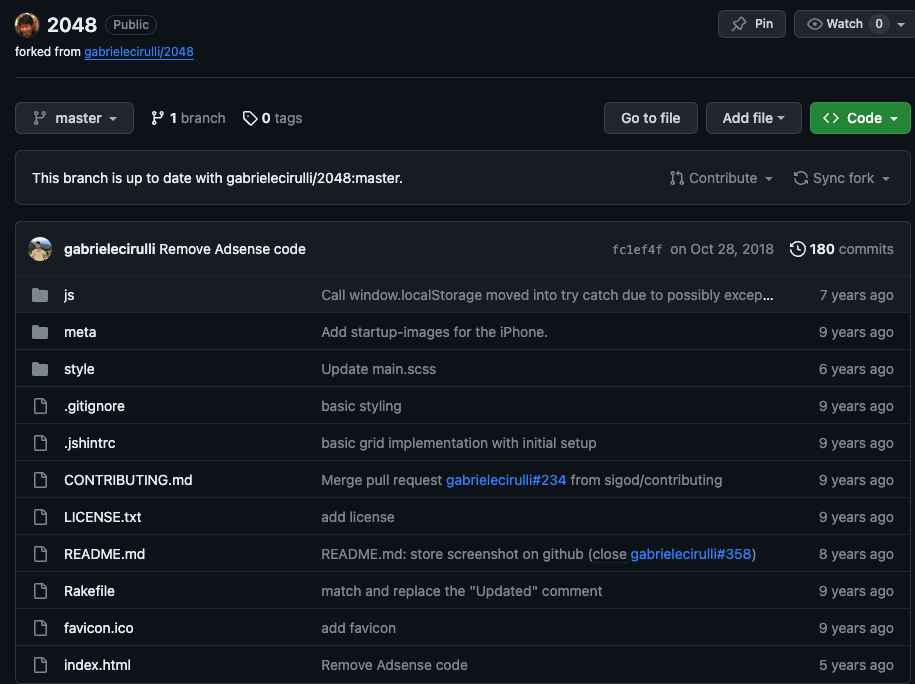Screen dimensions: 915x684
Task: Click the history clock icon beside 180 commits
Action: tap(797, 249)
